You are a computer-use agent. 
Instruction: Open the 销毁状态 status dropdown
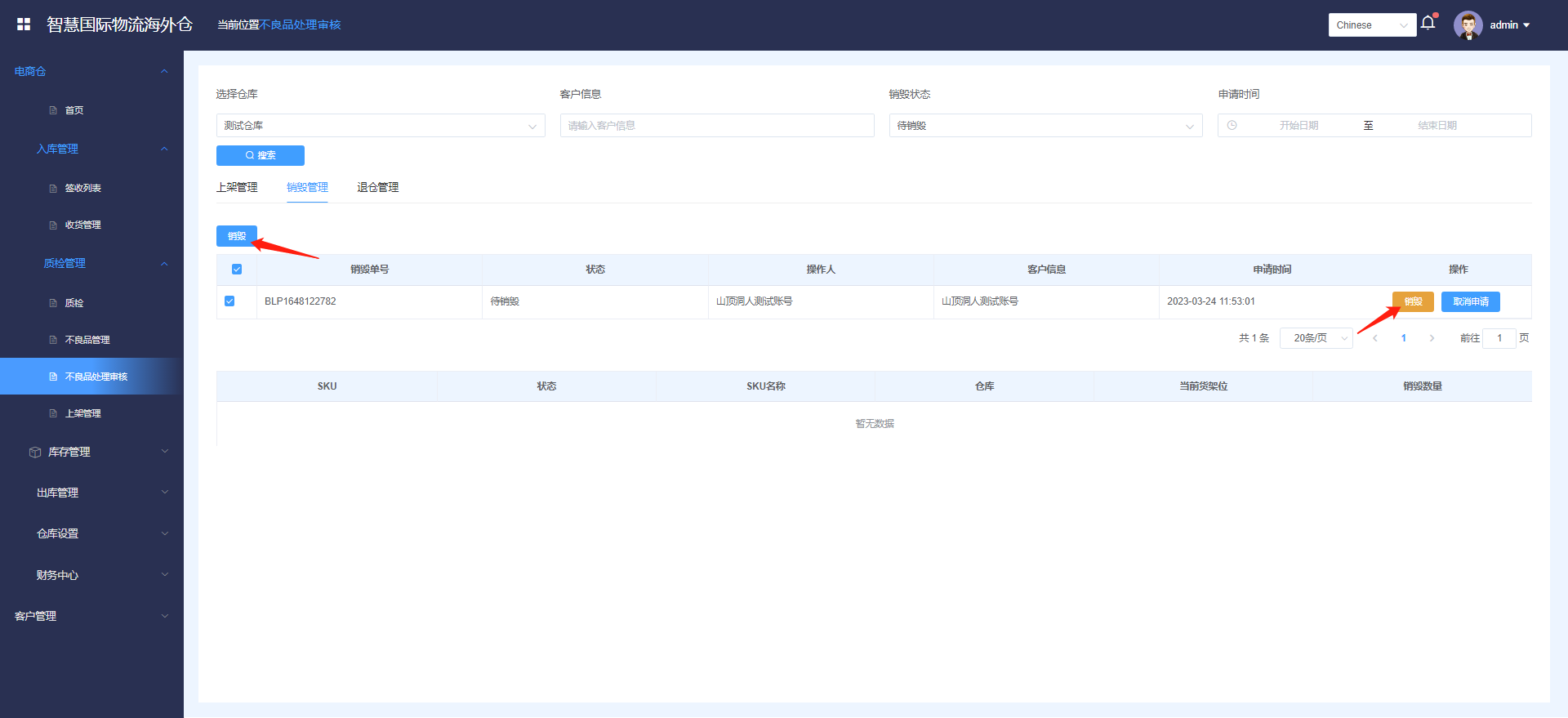tap(1045, 126)
